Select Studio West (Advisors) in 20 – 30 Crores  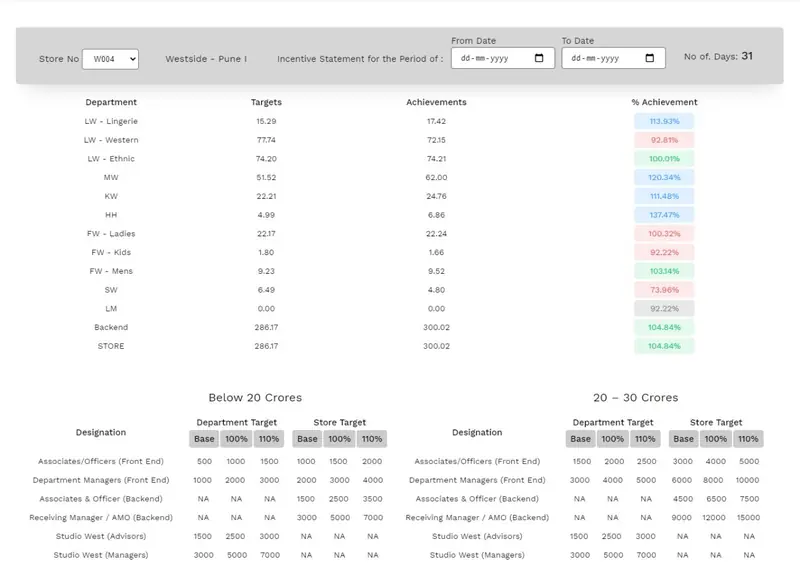[x=477, y=536]
